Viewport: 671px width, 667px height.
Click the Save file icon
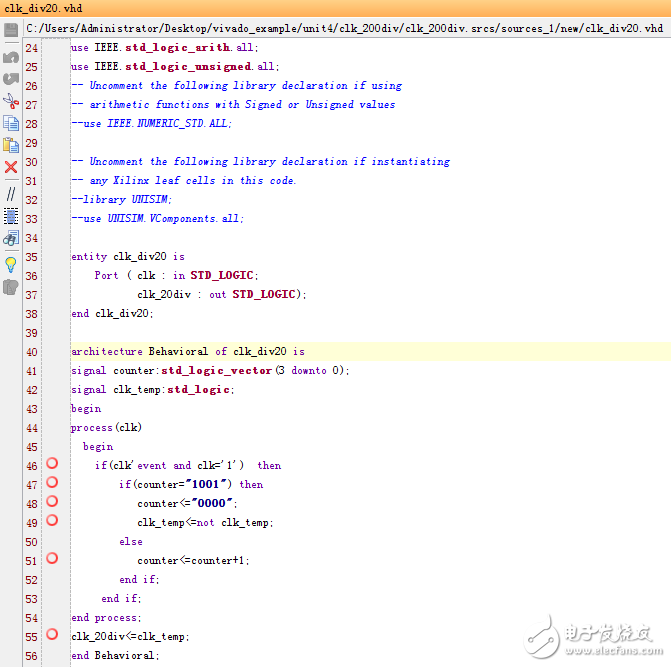click(x=11, y=31)
